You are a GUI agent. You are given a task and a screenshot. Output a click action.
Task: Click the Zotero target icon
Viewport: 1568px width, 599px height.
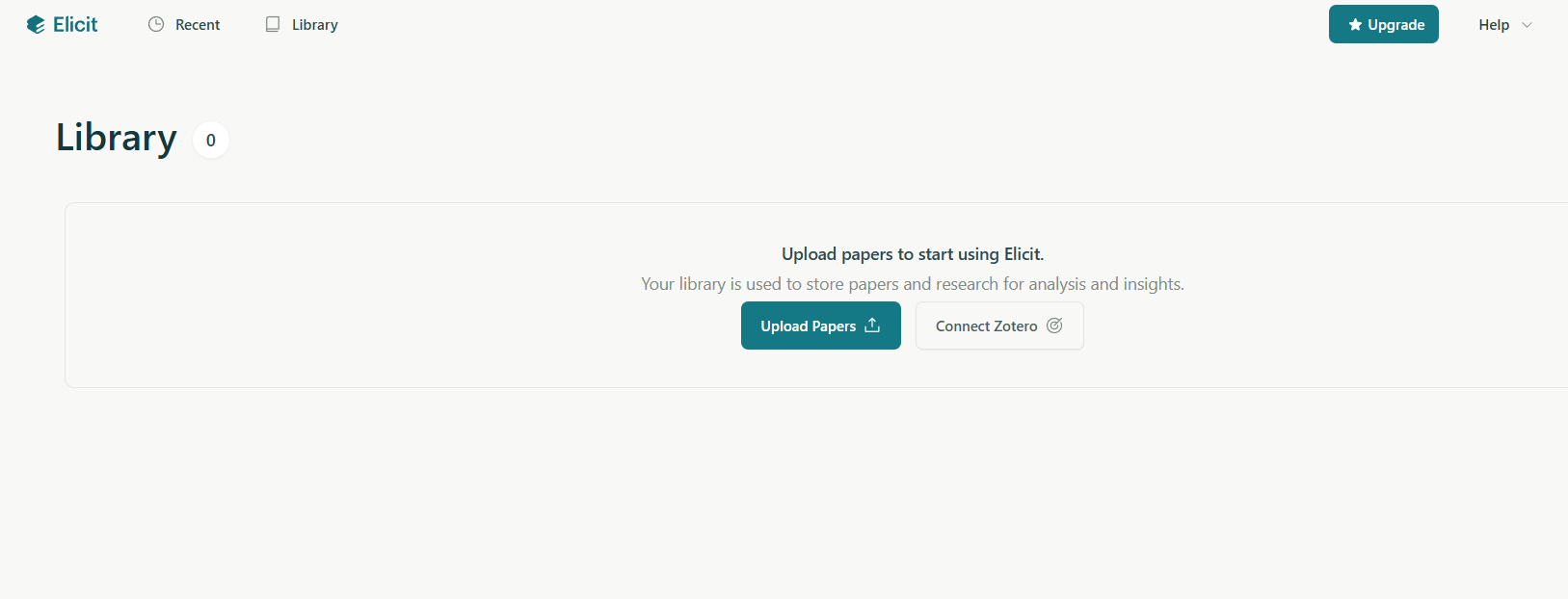(1054, 326)
